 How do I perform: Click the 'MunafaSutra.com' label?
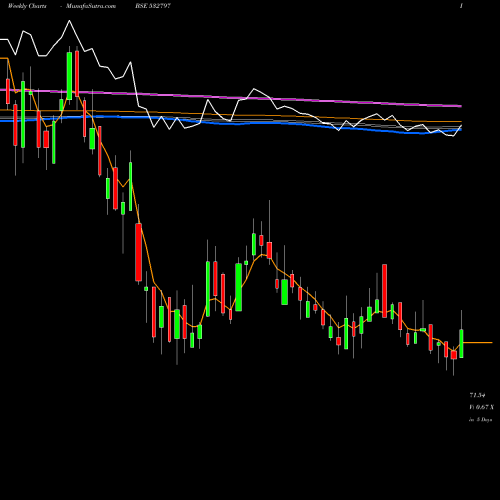[x=91, y=6]
